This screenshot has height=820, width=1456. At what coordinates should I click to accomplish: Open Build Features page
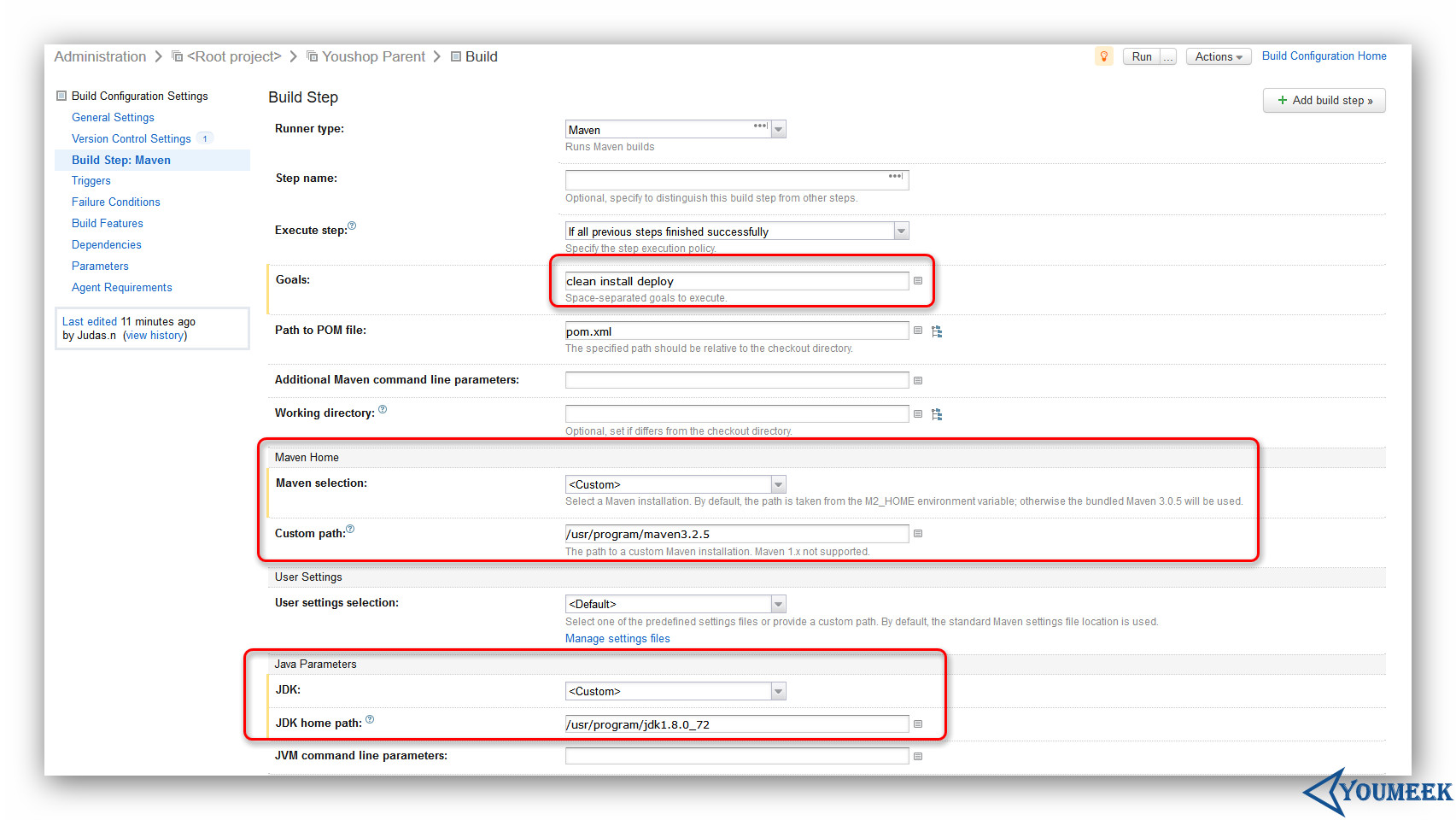coord(108,223)
